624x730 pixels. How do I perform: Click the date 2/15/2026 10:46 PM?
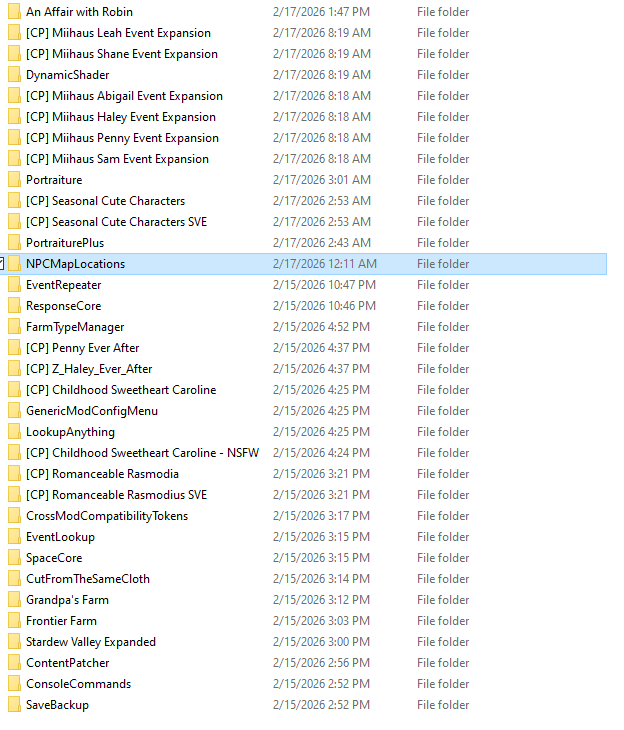(x=324, y=305)
